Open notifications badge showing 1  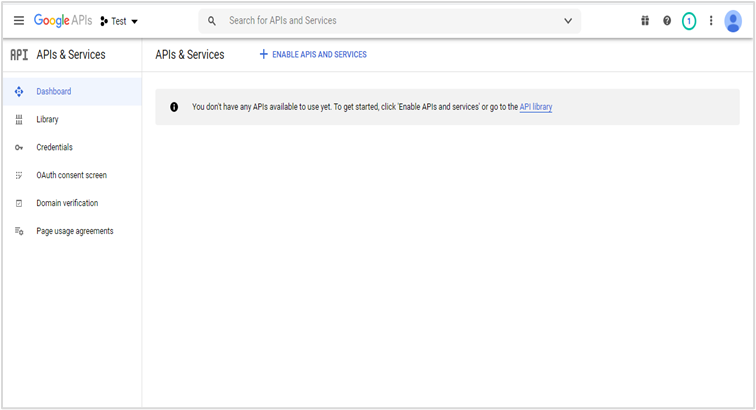coord(689,21)
